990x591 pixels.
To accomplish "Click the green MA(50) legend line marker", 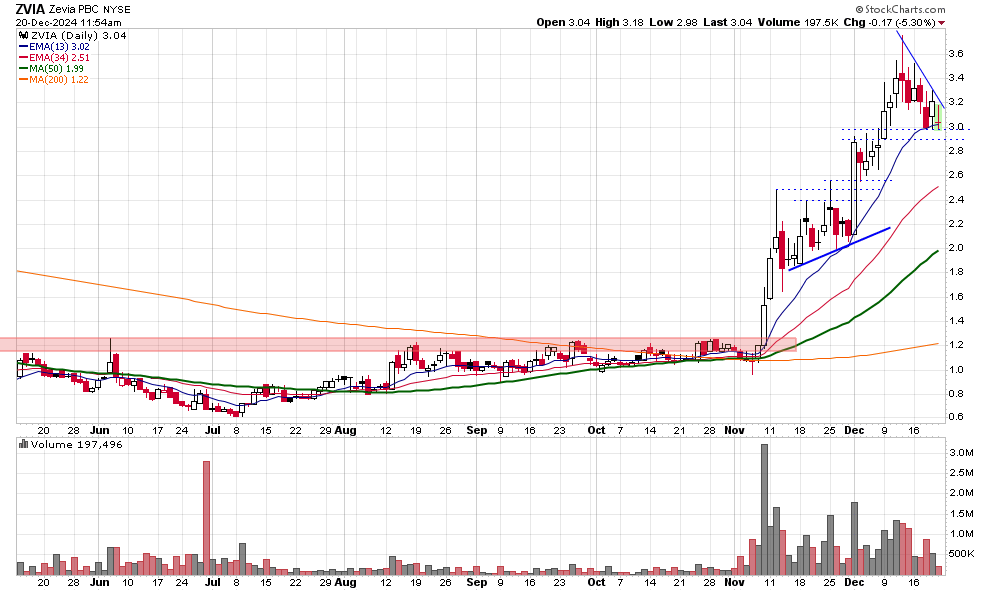I will point(24,68).
